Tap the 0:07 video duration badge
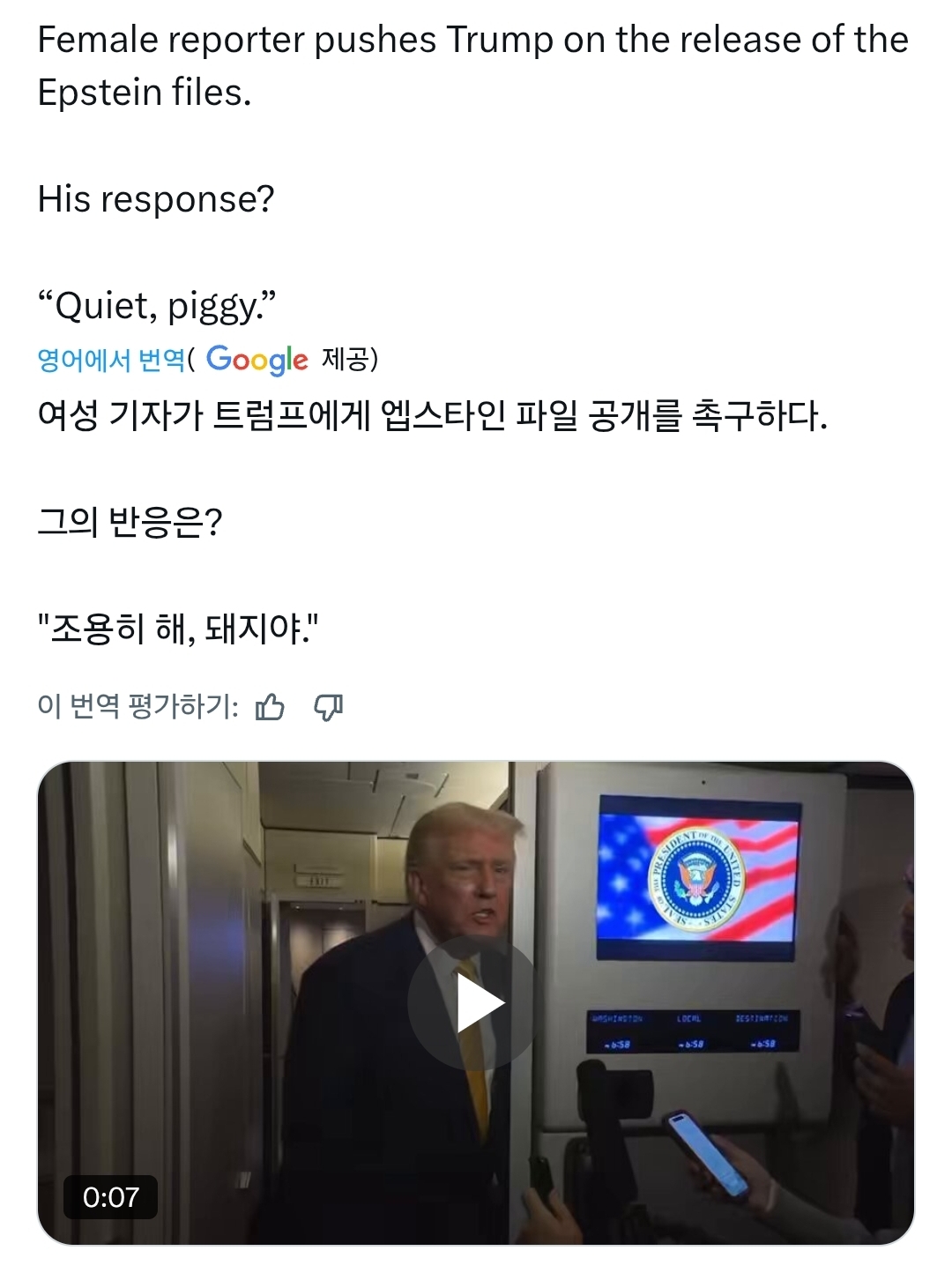 111,1197
